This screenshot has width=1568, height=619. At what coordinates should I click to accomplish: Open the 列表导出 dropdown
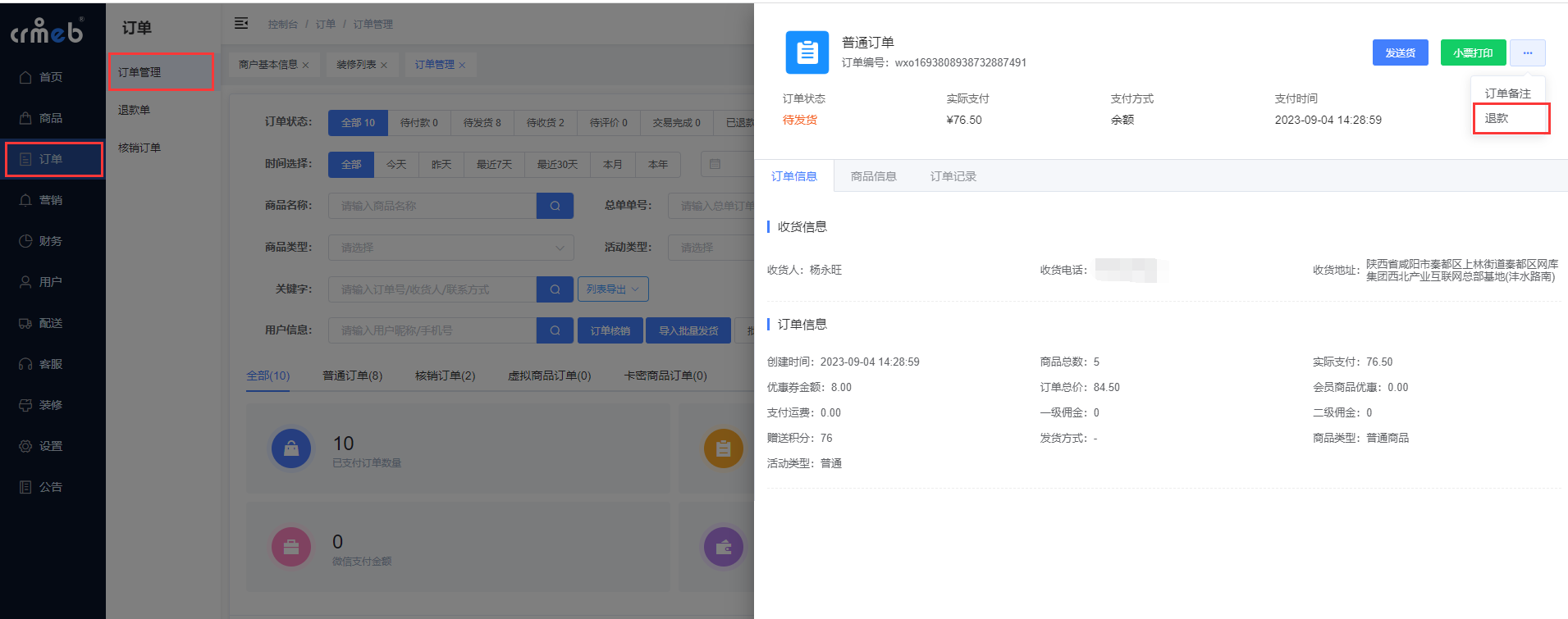point(613,289)
